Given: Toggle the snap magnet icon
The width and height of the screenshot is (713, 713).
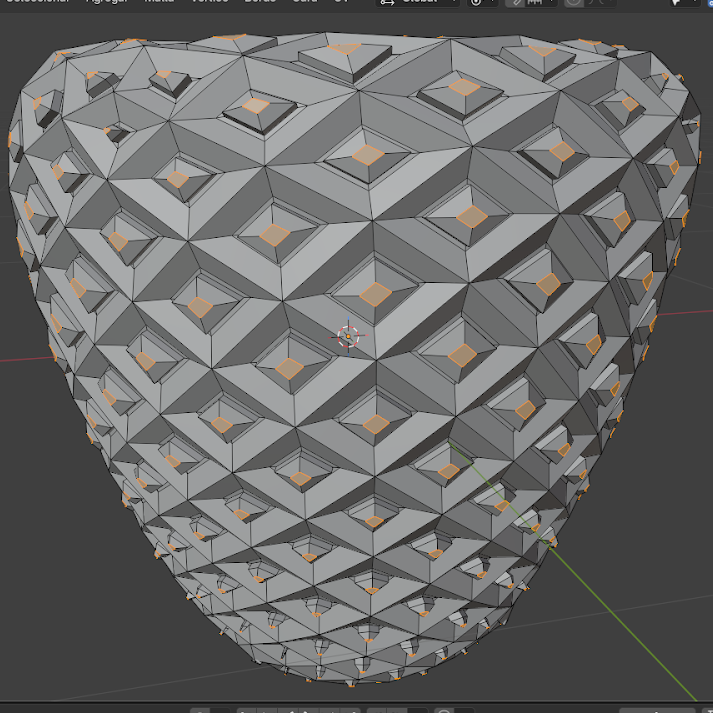Looking at the screenshot, I should pyautogui.click(x=517, y=2).
